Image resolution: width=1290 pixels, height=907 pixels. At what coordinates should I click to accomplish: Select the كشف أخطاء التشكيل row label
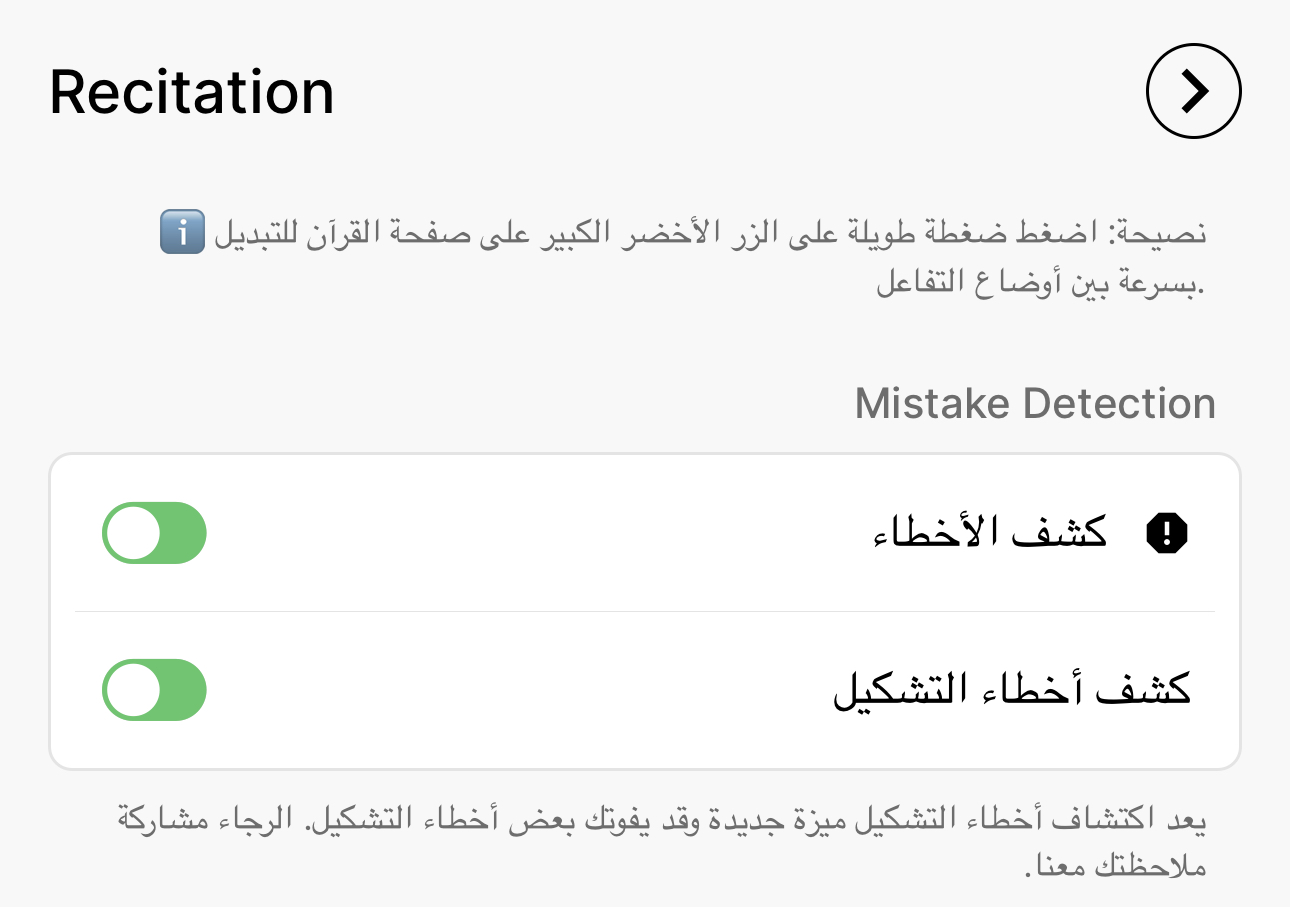(1012, 689)
